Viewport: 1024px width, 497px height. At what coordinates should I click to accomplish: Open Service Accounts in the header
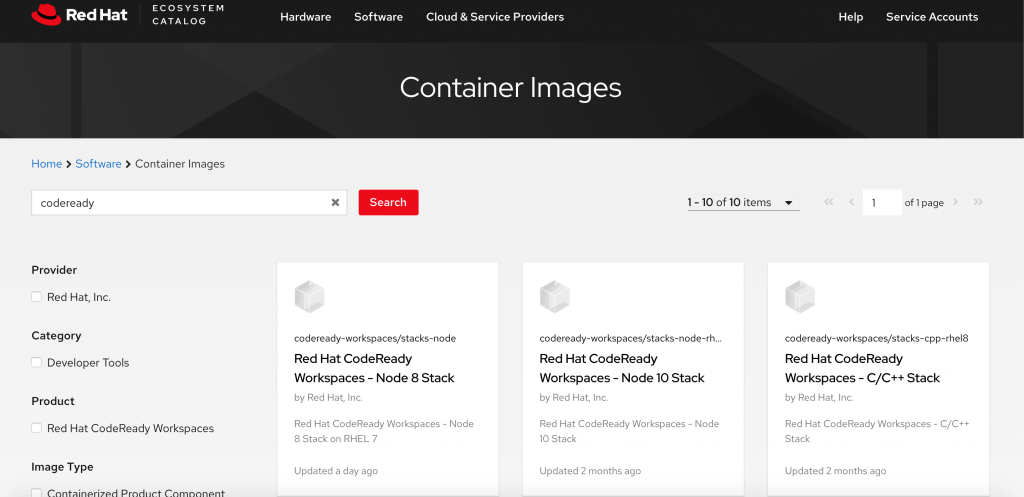pyautogui.click(x=932, y=17)
